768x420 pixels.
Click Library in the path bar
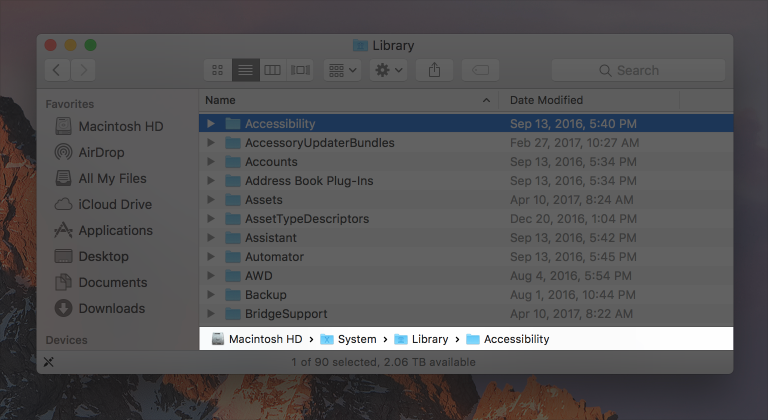(x=422, y=339)
